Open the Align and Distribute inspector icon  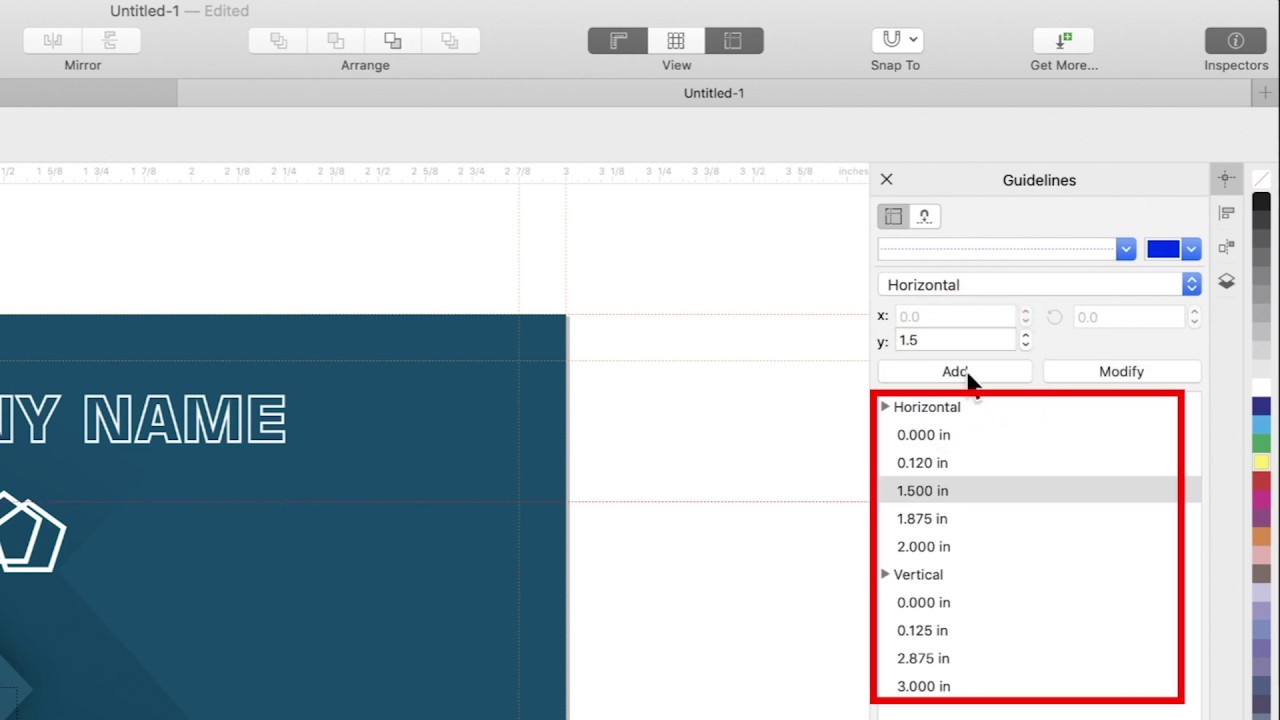1226,213
